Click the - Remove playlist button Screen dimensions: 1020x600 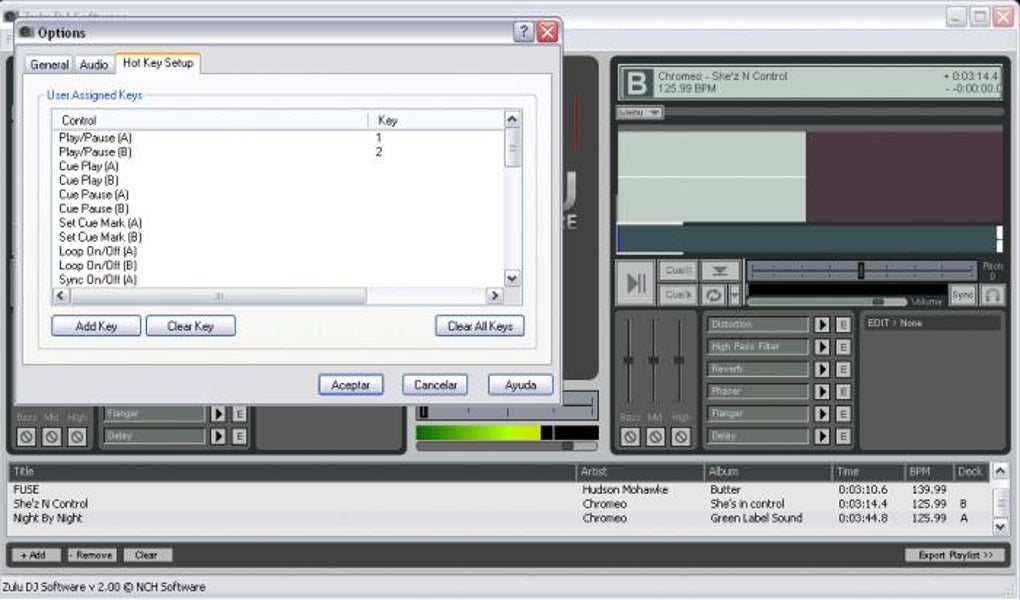tap(92, 555)
